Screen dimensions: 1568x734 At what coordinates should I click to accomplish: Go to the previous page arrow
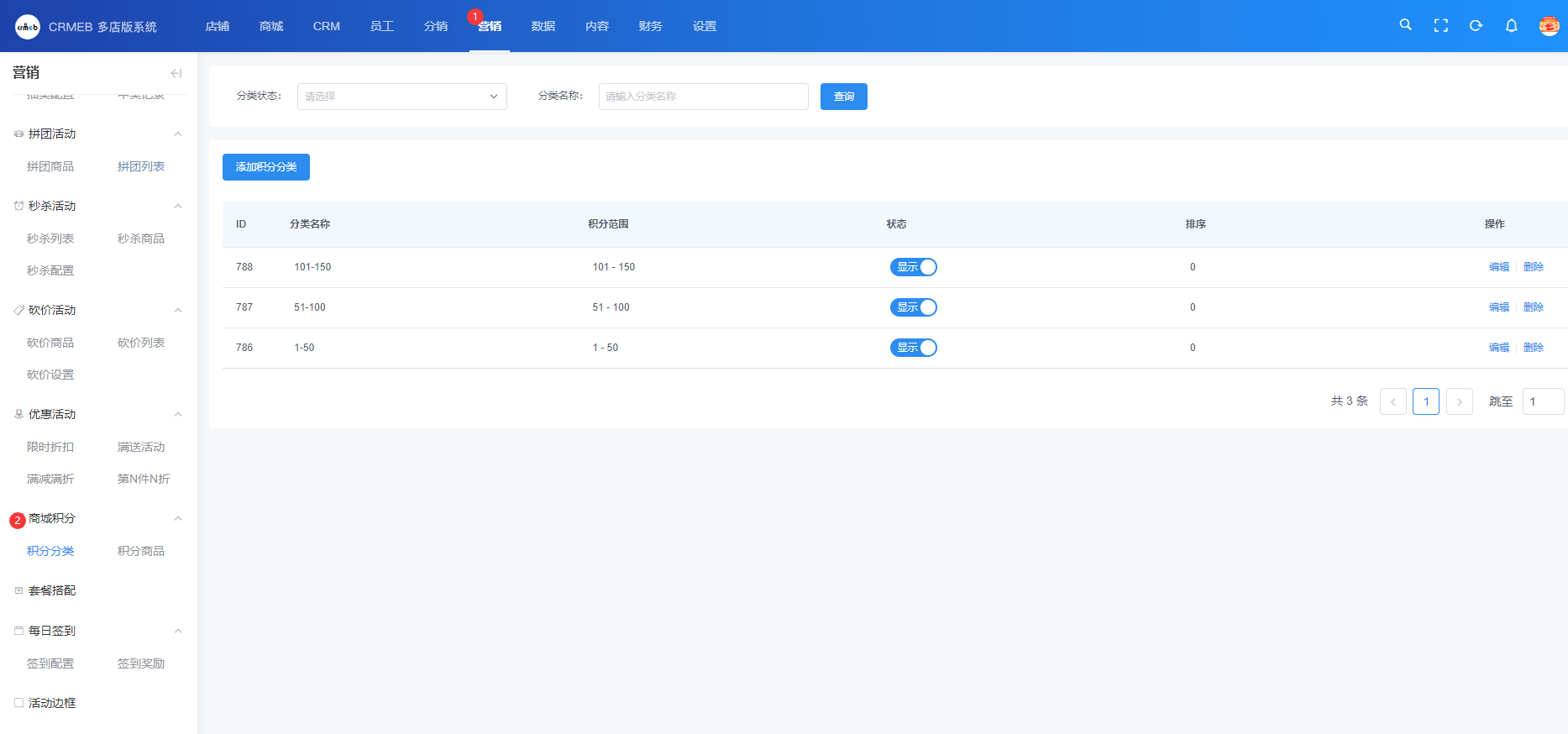(x=1392, y=401)
